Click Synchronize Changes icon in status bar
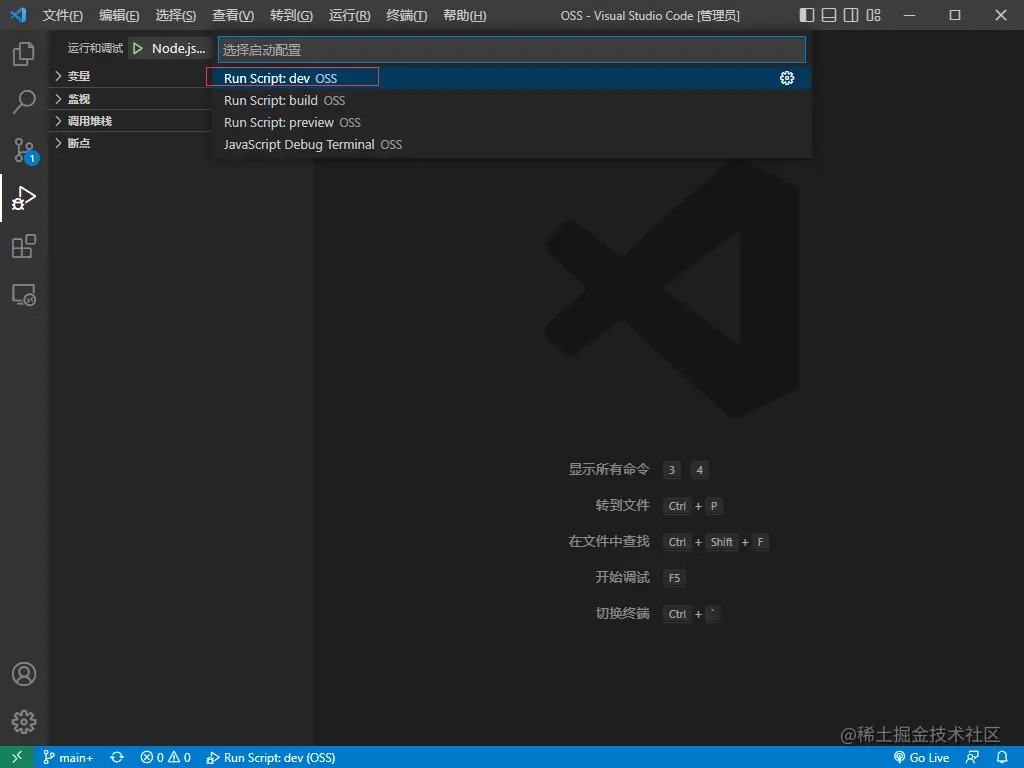This screenshot has width=1024, height=768. click(117, 758)
